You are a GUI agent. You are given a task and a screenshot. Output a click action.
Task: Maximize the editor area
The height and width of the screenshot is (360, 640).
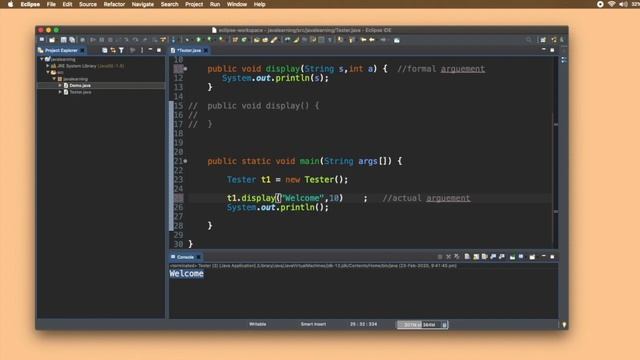click(x=552, y=50)
